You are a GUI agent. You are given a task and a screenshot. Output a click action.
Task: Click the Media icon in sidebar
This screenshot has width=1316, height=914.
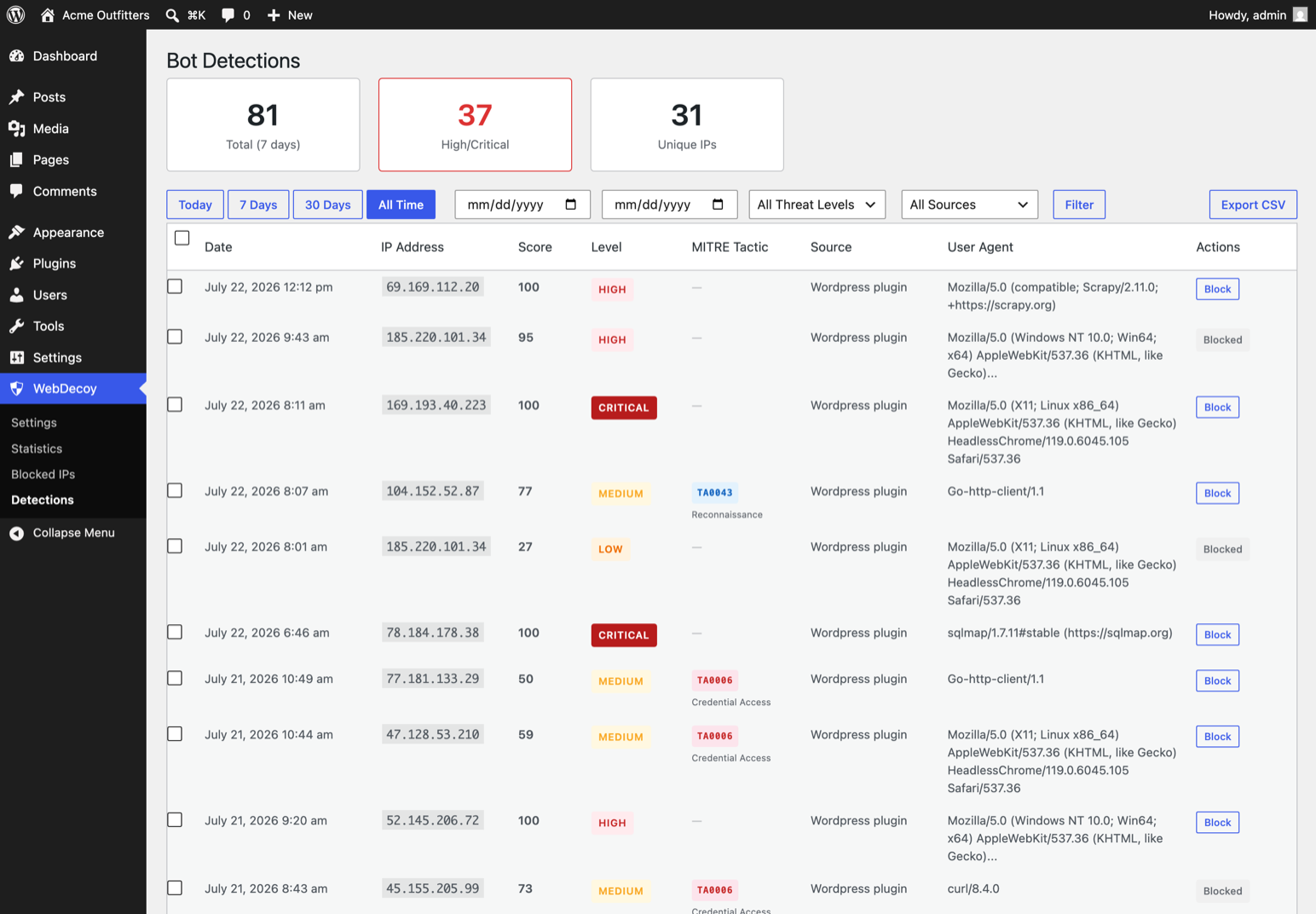(16, 129)
